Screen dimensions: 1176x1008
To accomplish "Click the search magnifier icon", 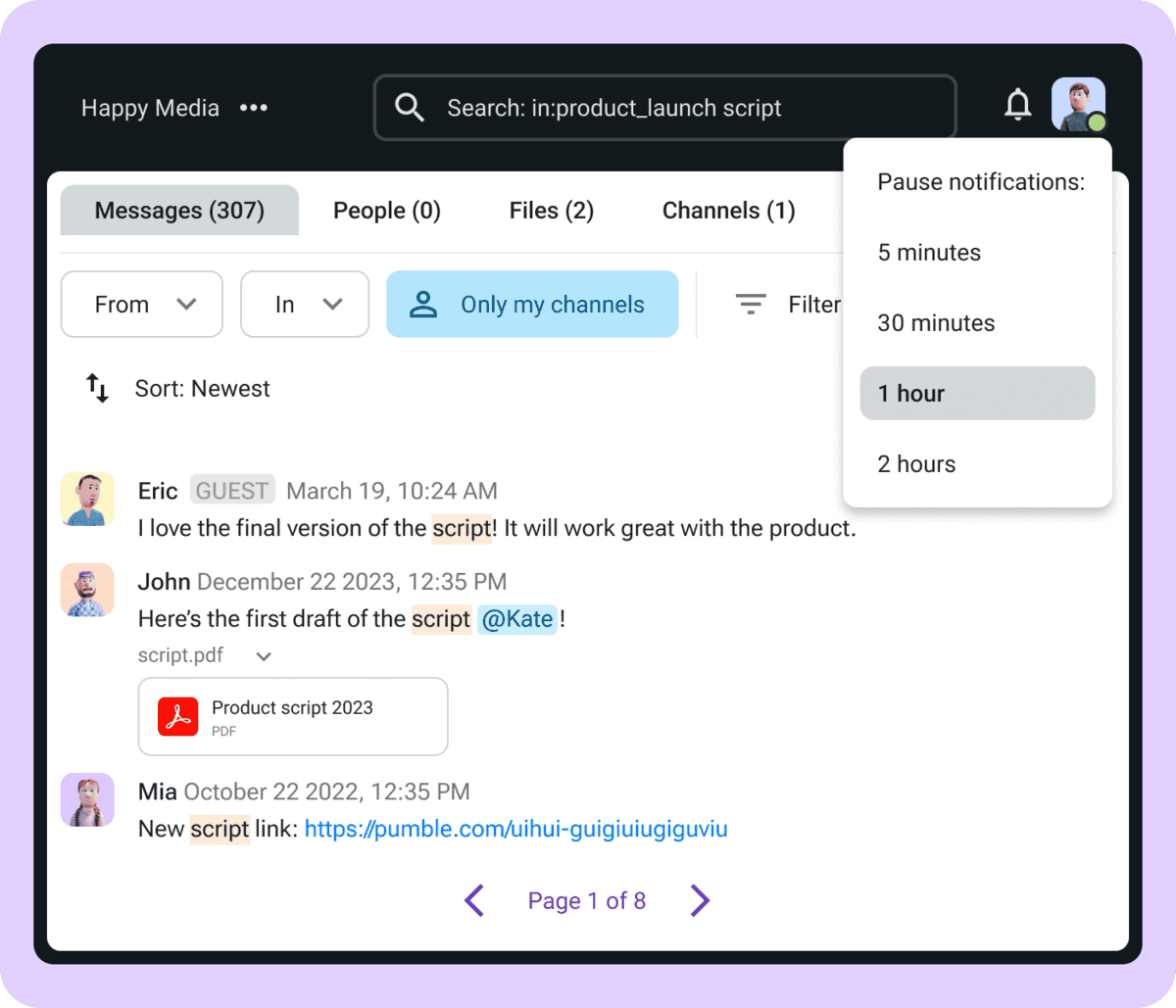I will [x=408, y=108].
